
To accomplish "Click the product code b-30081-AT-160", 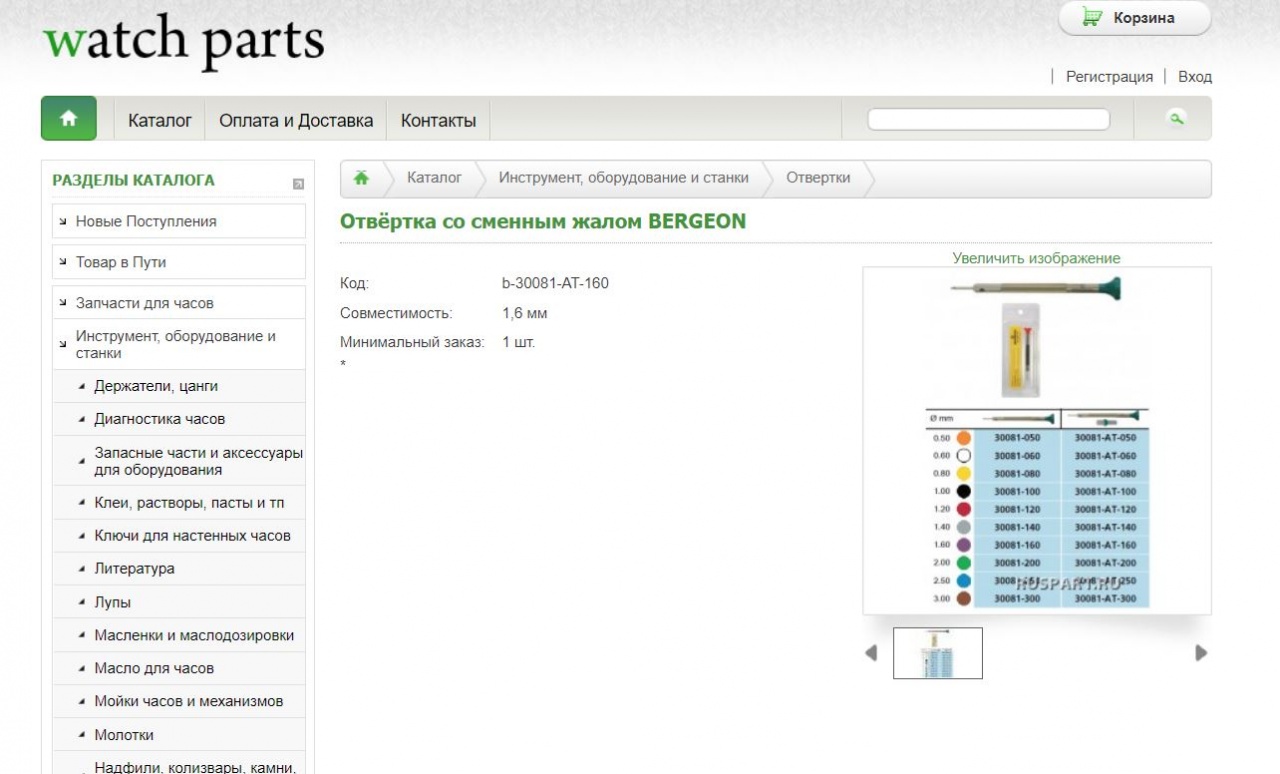I will 555,283.
